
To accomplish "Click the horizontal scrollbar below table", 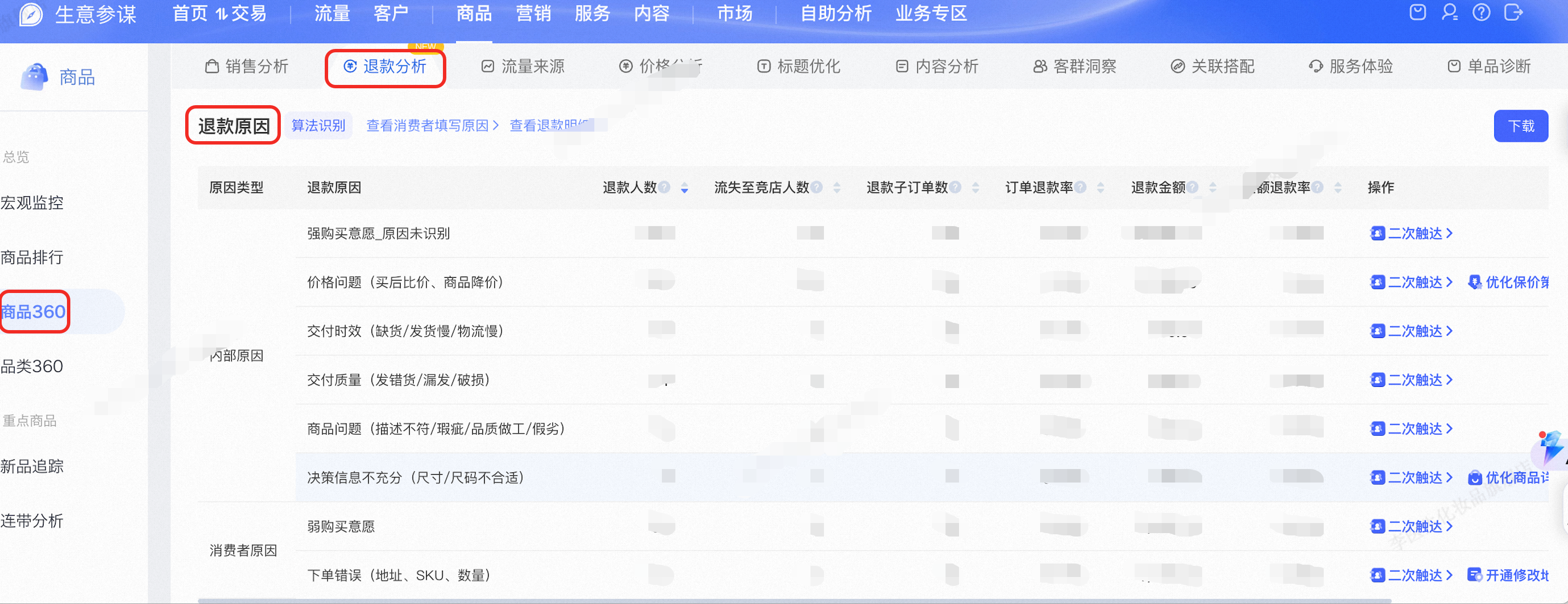I will pos(794,601).
